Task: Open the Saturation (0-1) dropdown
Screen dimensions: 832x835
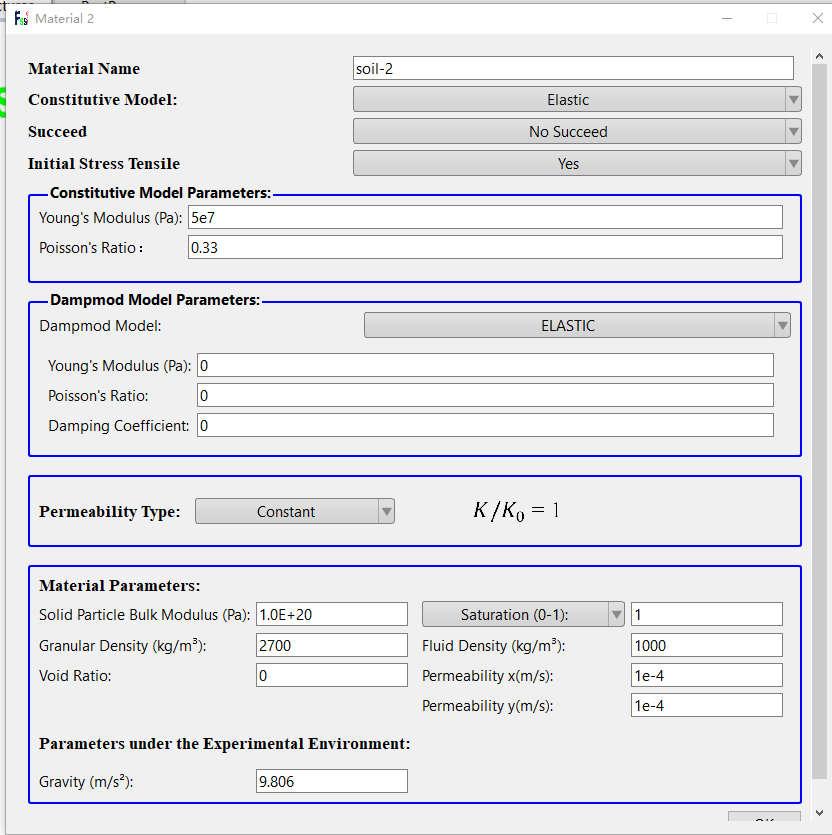Action: tap(523, 615)
